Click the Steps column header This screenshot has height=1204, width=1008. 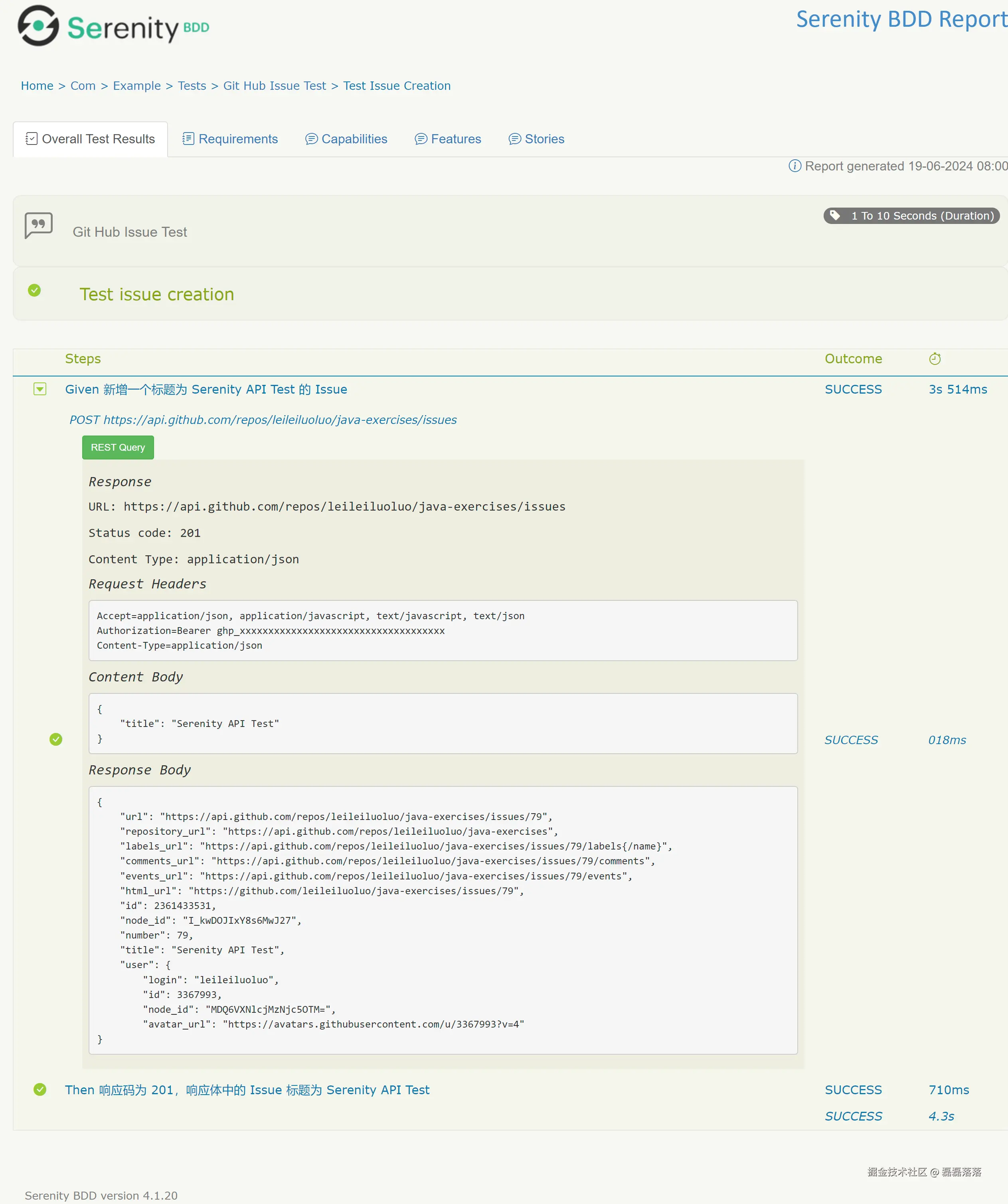pos(83,358)
